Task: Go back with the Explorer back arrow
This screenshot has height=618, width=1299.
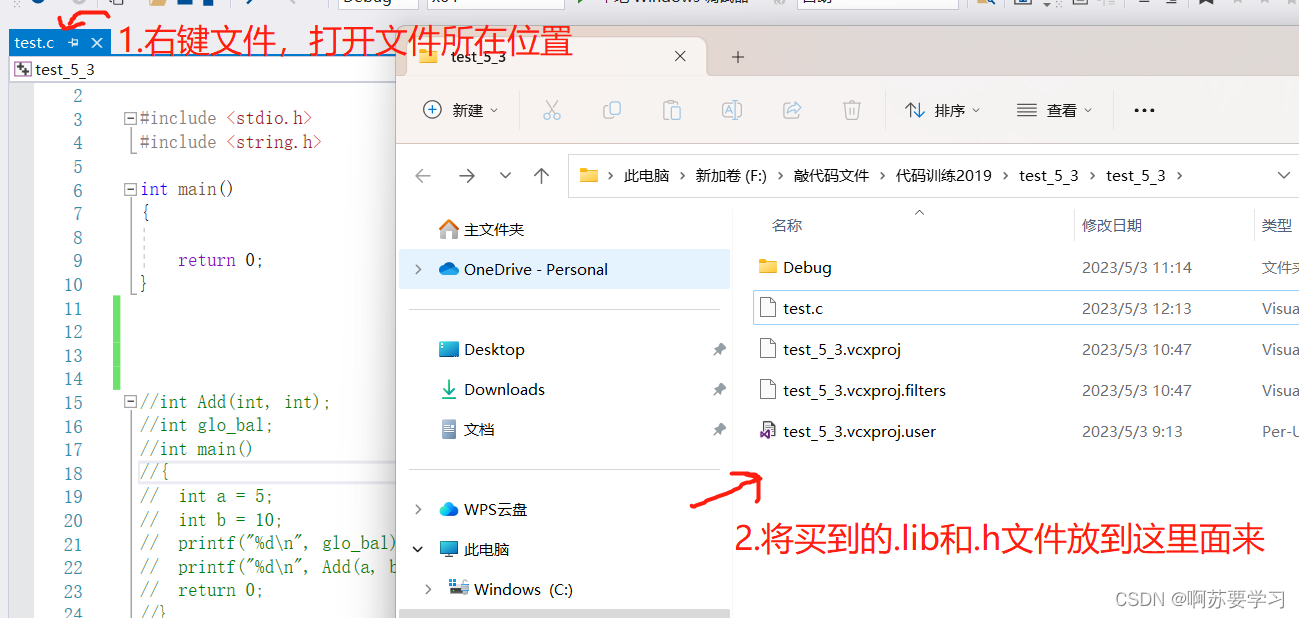Action: click(x=423, y=176)
